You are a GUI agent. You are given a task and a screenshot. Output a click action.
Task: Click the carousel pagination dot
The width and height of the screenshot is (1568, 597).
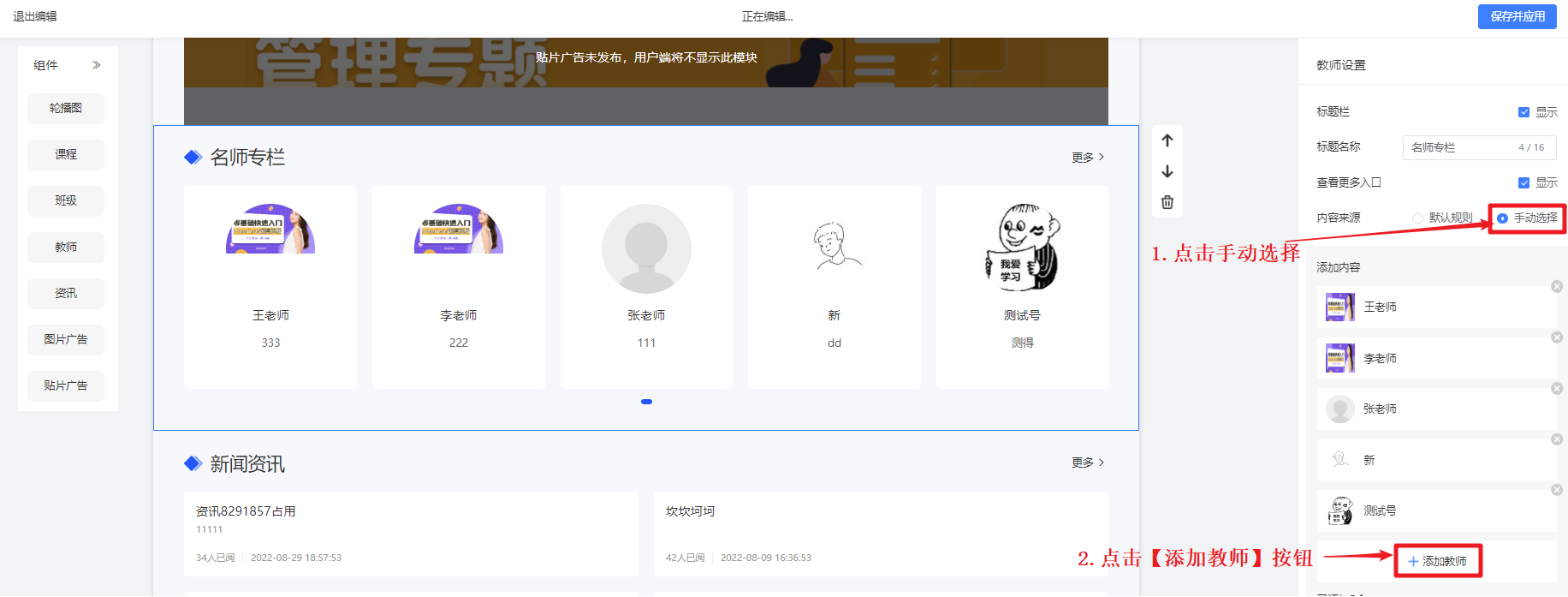tap(646, 402)
